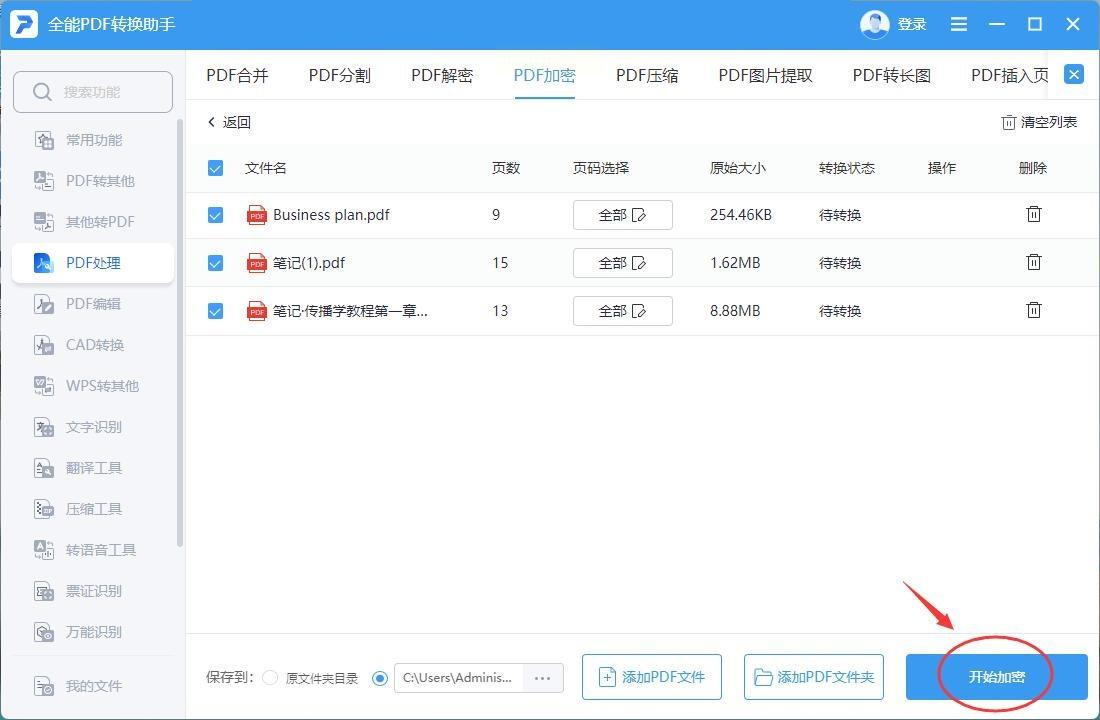Click the user avatar login icon
Screen dimensions: 1100x720
[874, 24]
